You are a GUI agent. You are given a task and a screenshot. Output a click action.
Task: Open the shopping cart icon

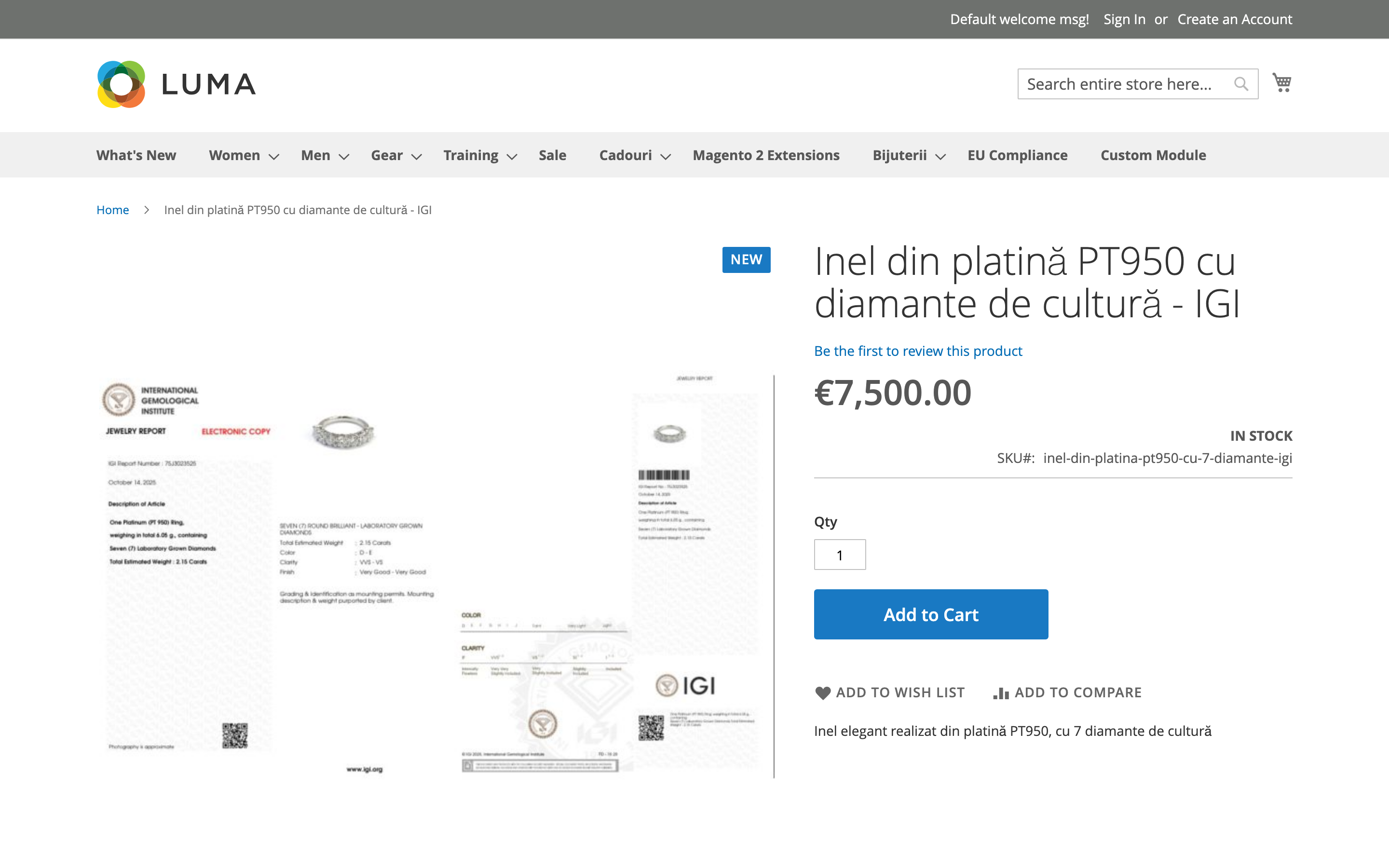click(x=1281, y=82)
